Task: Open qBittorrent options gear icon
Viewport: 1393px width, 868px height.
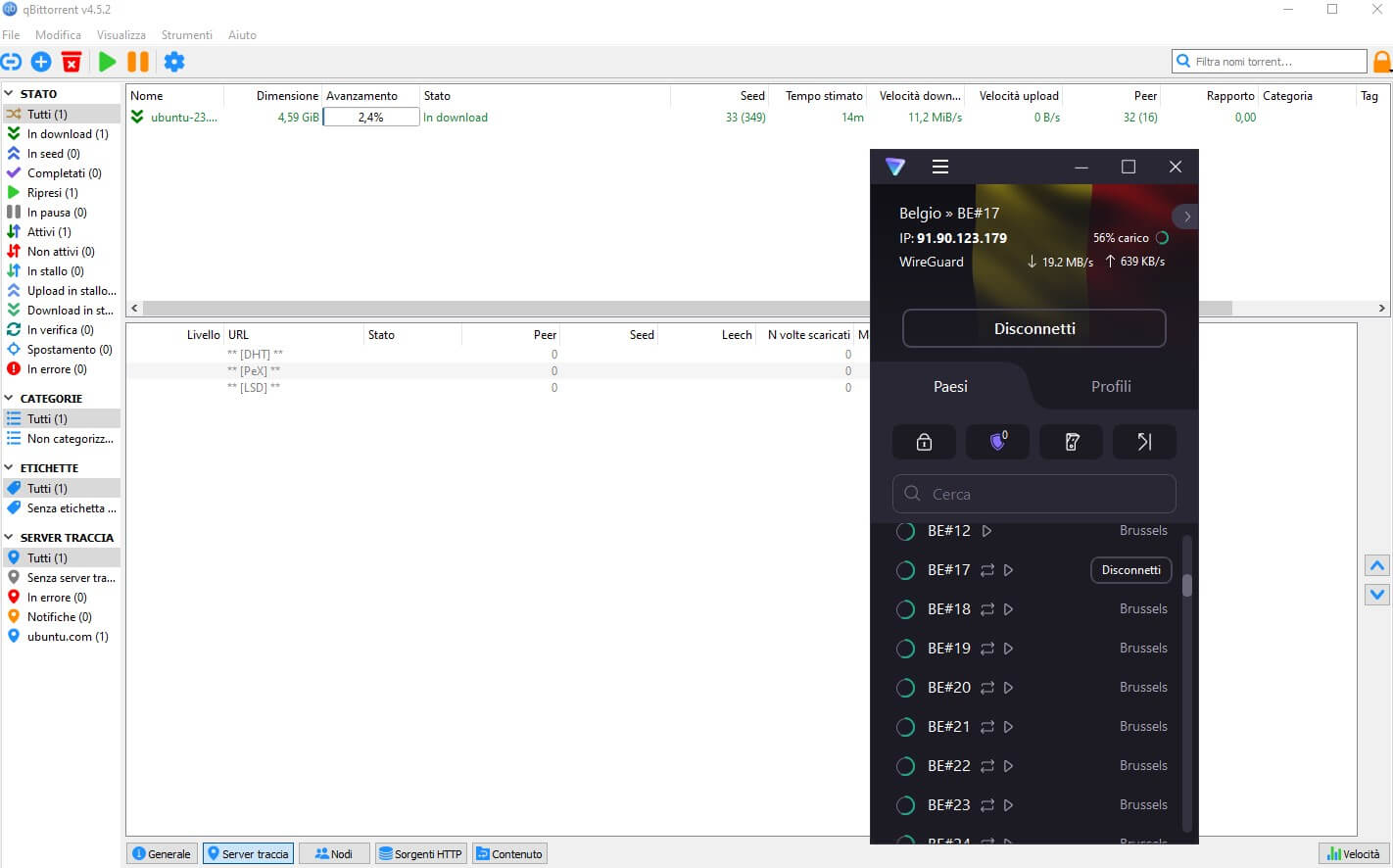Action: click(x=174, y=62)
